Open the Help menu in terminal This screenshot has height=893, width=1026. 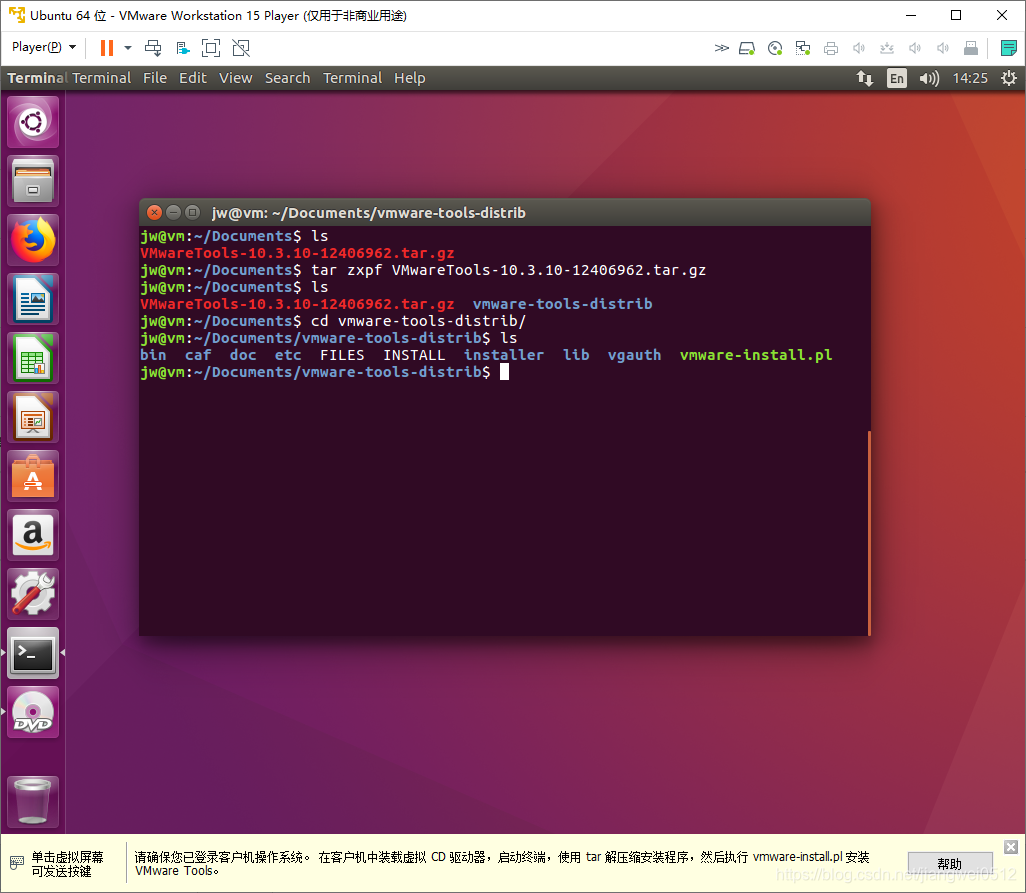tap(410, 78)
